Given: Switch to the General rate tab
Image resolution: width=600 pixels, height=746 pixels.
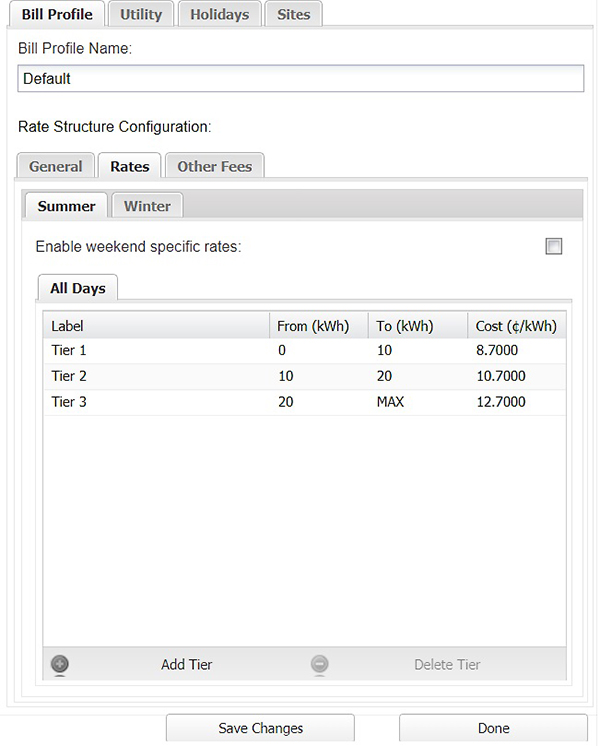Looking at the screenshot, I should (x=56, y=166).
